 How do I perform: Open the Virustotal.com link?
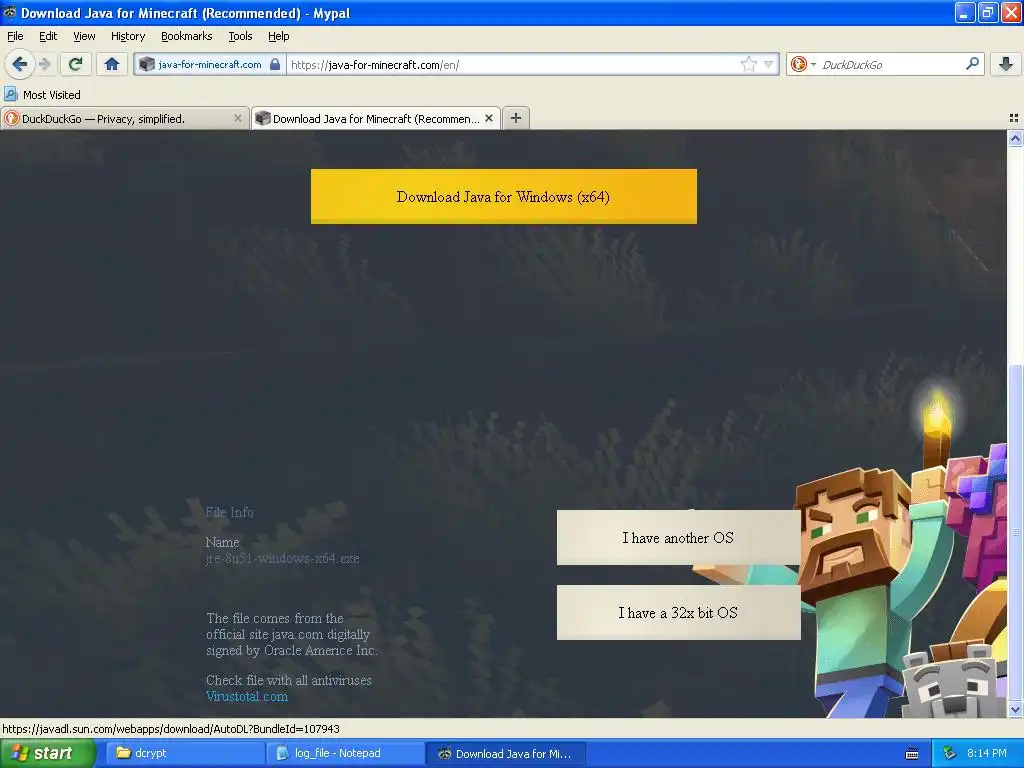coord(247,696)
